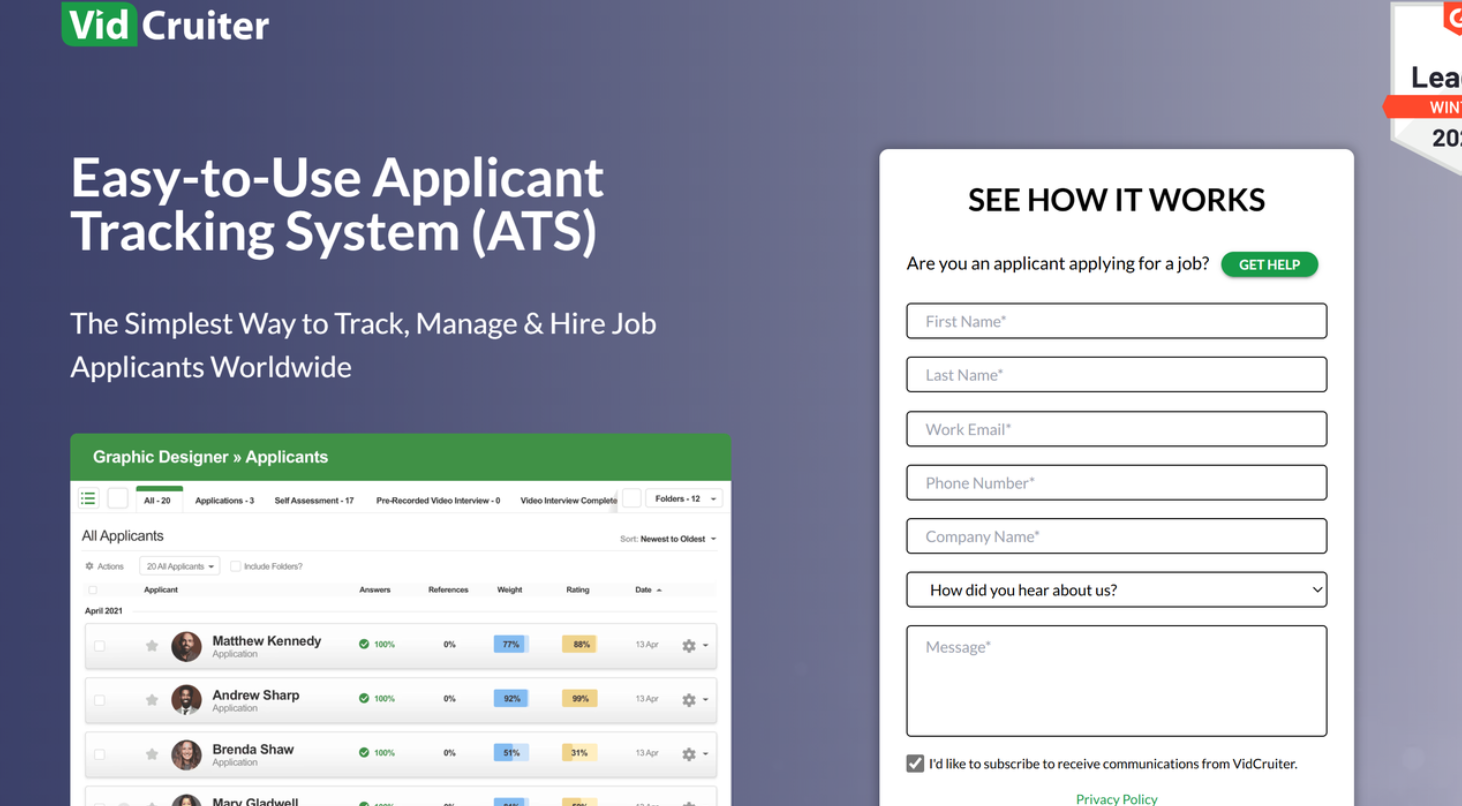Click the Rating column header
The height and width of the screenshot is (806, 1462).
578,590
